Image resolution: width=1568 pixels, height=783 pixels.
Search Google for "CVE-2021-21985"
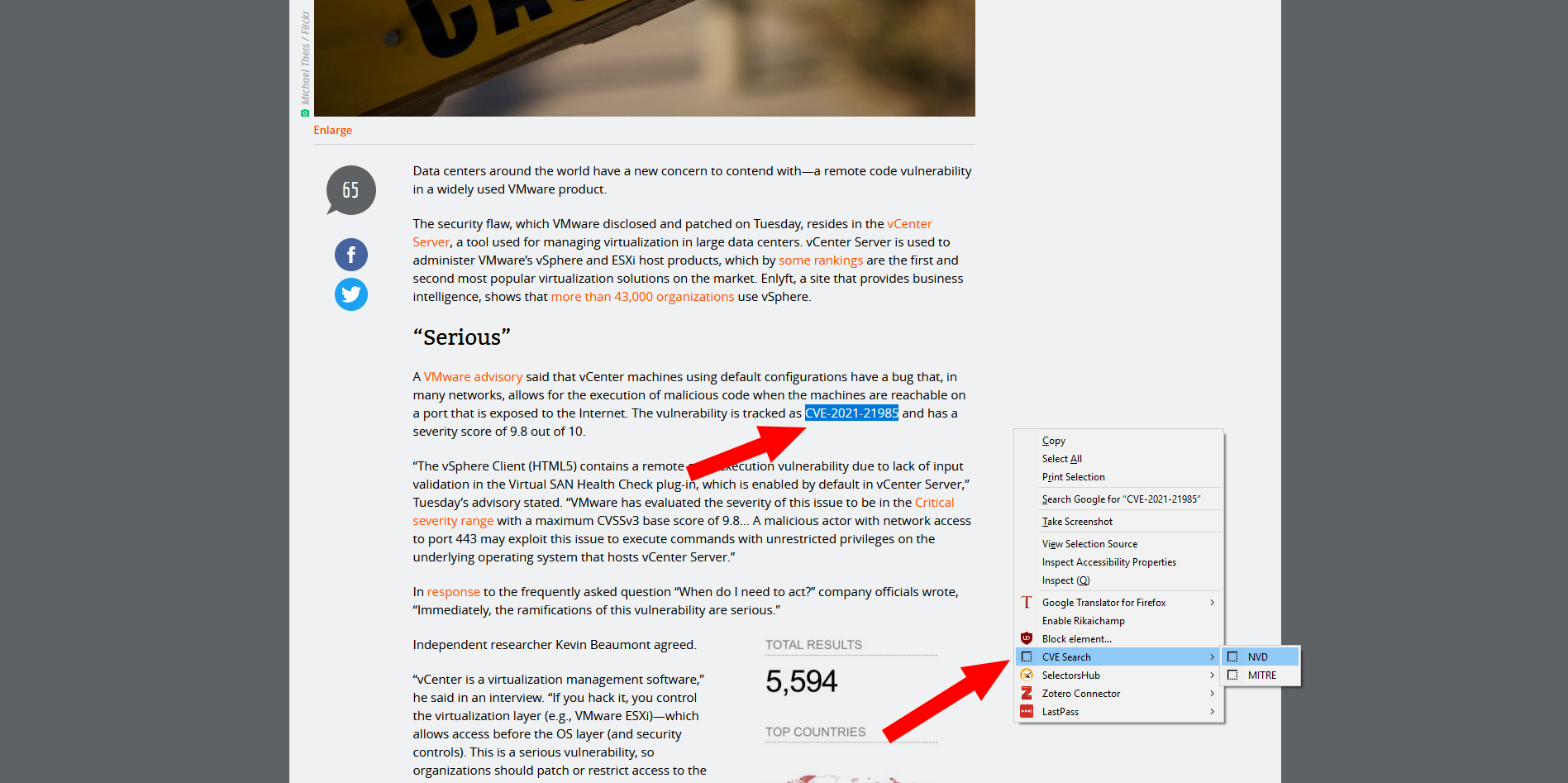point(1119,499)
